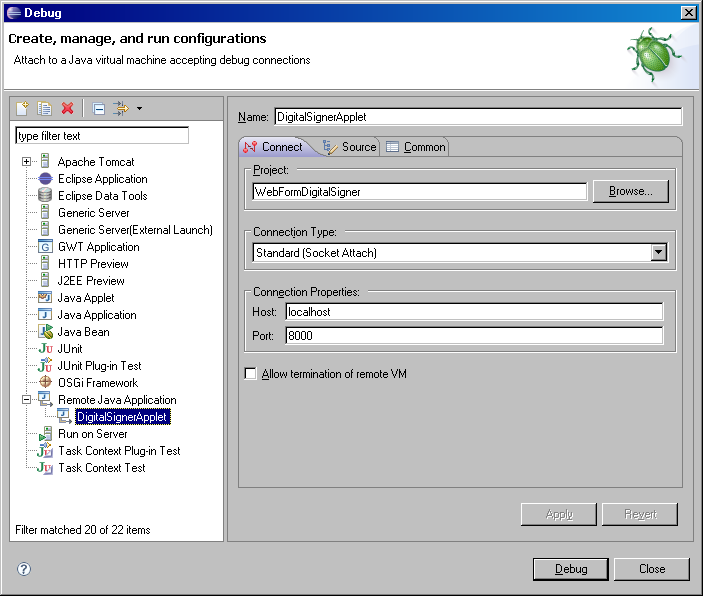Collapse the Remote Java Application node
This screenshot has height=596, width=703.
click(26, 400)
